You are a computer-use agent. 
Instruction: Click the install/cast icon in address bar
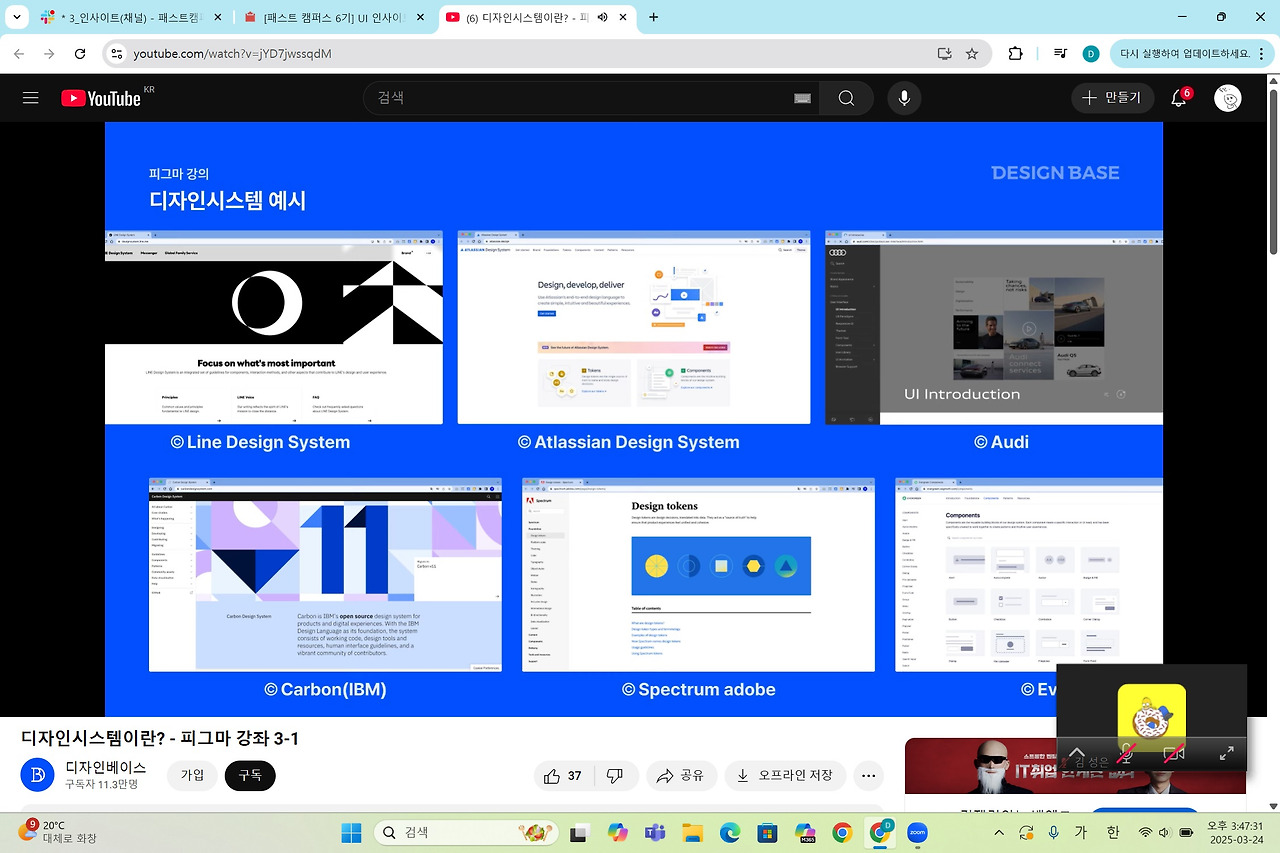944,53
